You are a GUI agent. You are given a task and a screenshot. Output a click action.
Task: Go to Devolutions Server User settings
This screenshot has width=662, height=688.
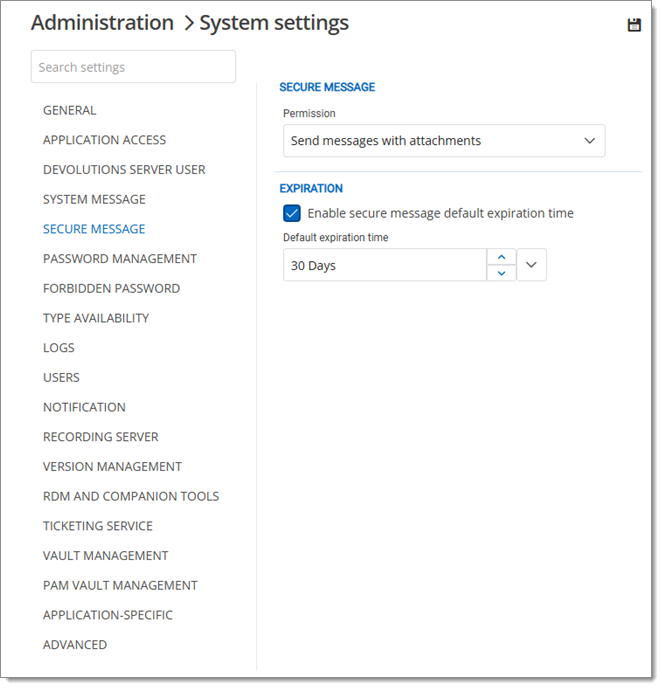pyautogui.click(x=124, y=170)
